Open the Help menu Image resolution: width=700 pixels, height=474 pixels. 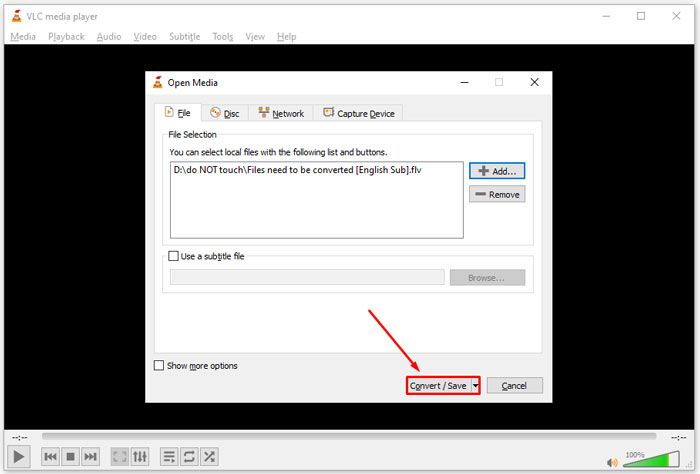[x=286, y=37]
